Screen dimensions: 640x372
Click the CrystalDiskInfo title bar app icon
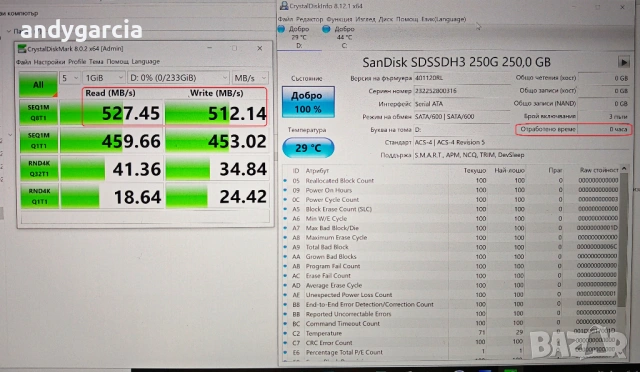pyautogui.click(x=284, y=5)
